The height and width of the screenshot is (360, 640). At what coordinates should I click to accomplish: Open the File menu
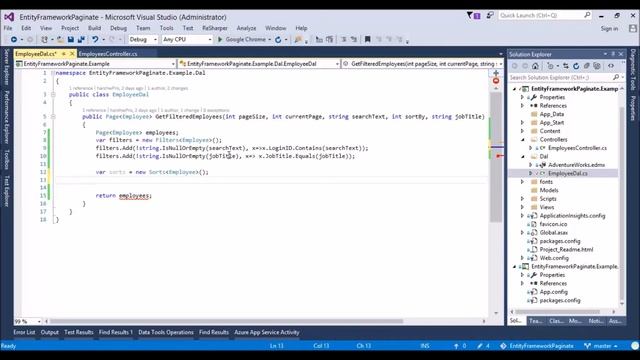8,28
